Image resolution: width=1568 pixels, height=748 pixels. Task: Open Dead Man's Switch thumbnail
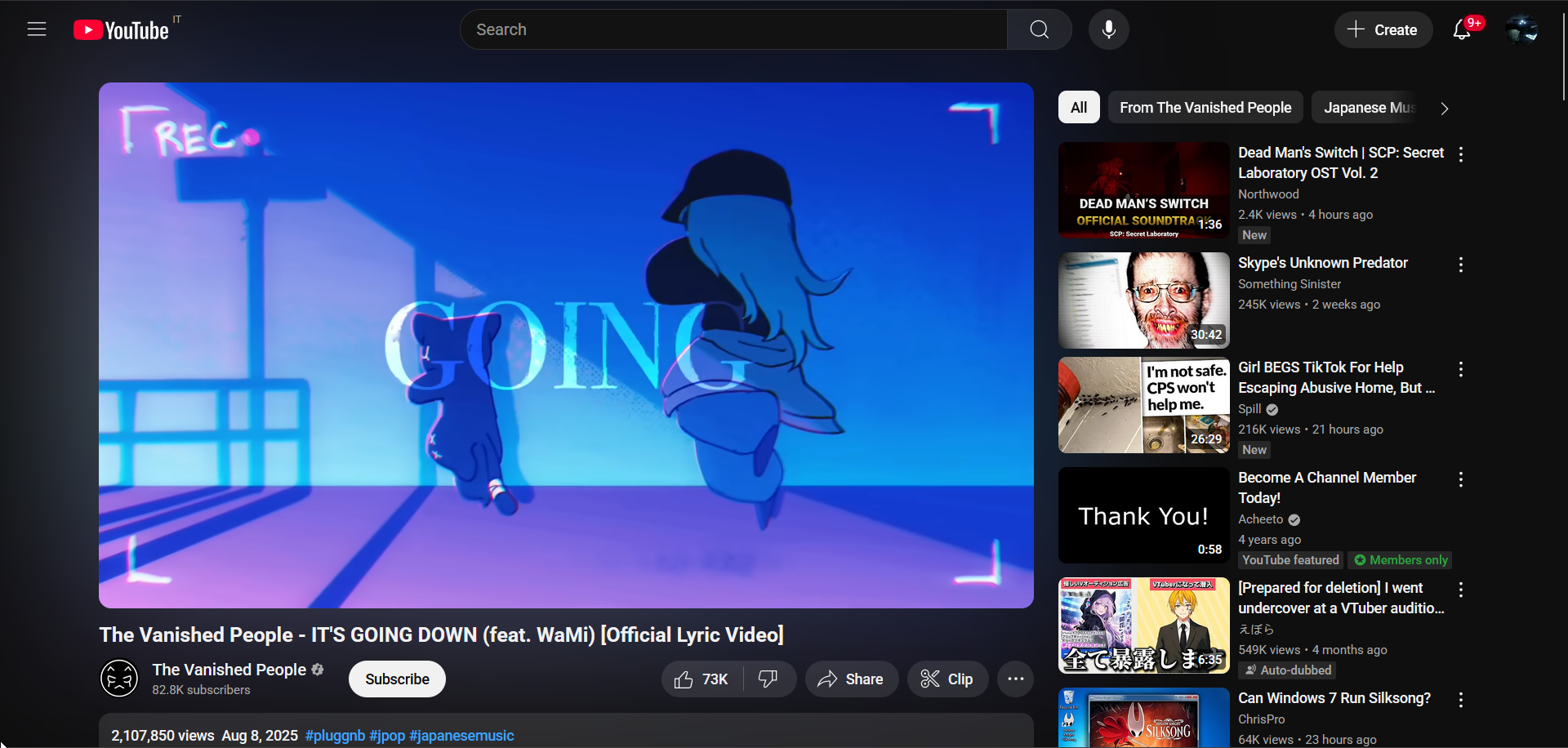(x=1143, y=190)
